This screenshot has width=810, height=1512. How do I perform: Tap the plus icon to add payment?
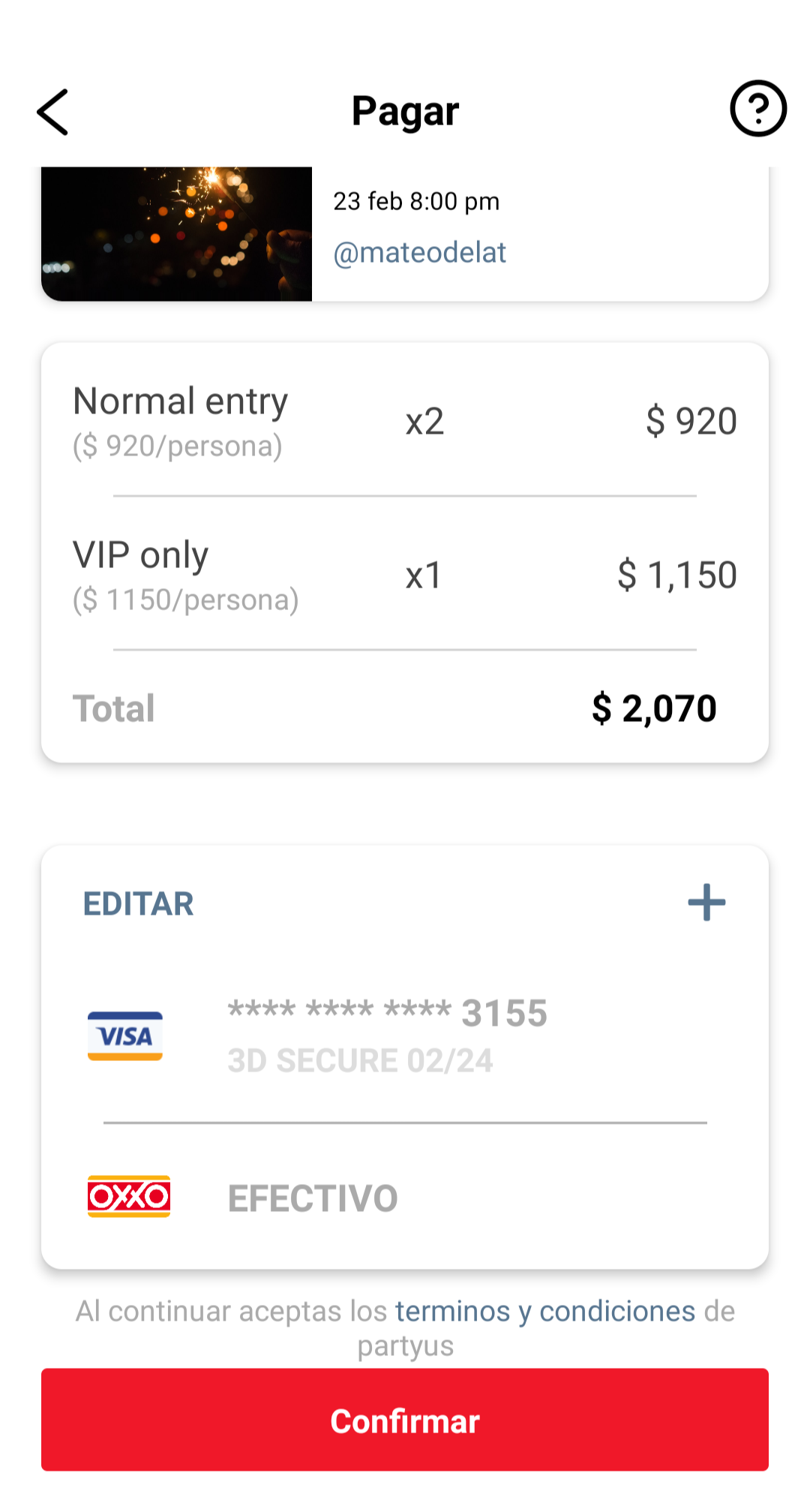(706, 902)
